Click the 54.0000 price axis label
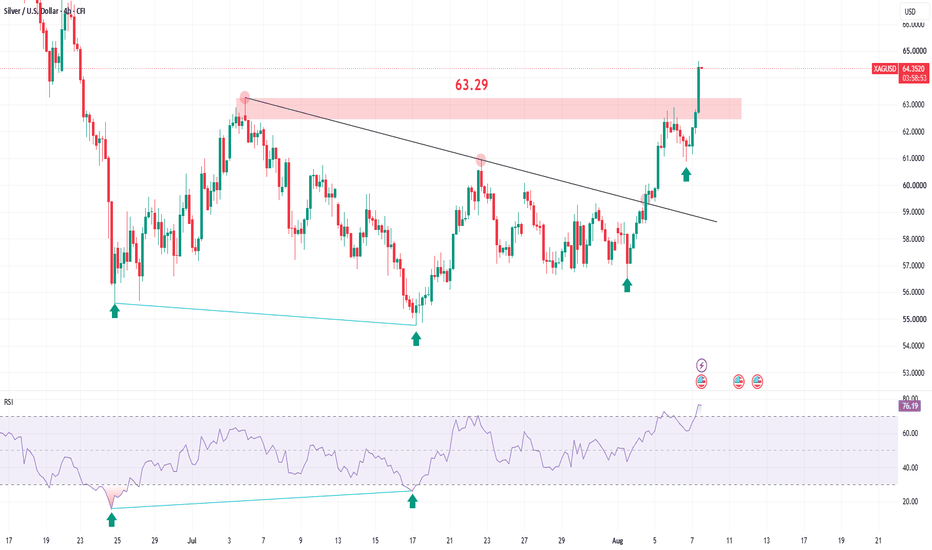 [x=914, y=346]
